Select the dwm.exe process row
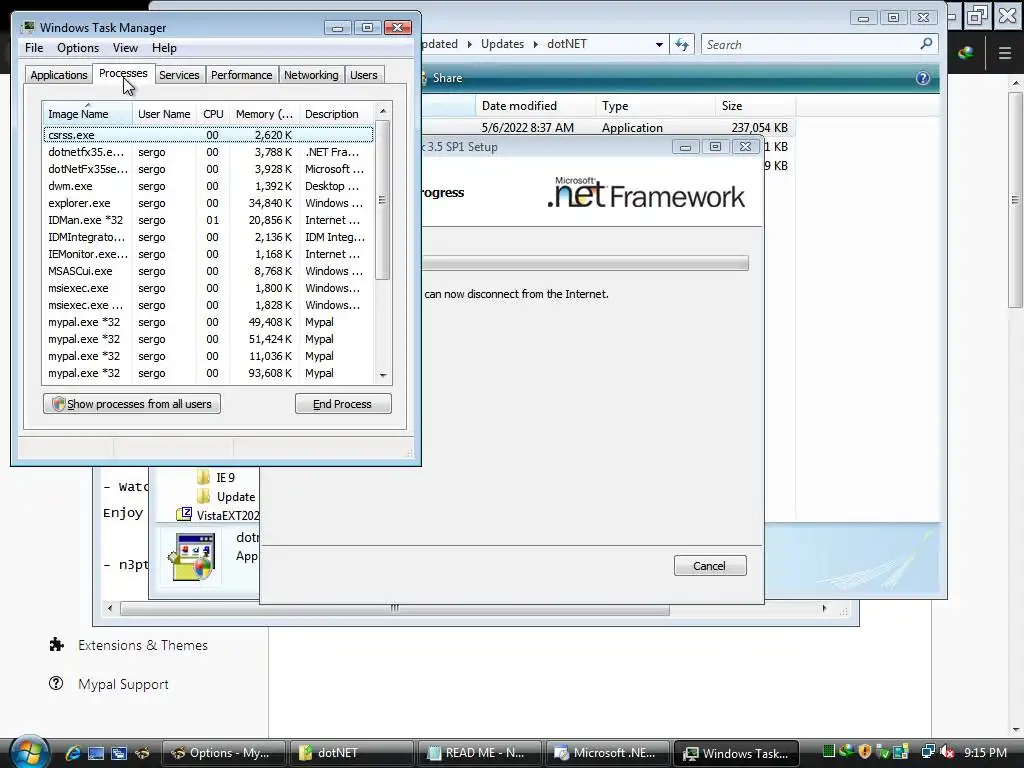 208,186
